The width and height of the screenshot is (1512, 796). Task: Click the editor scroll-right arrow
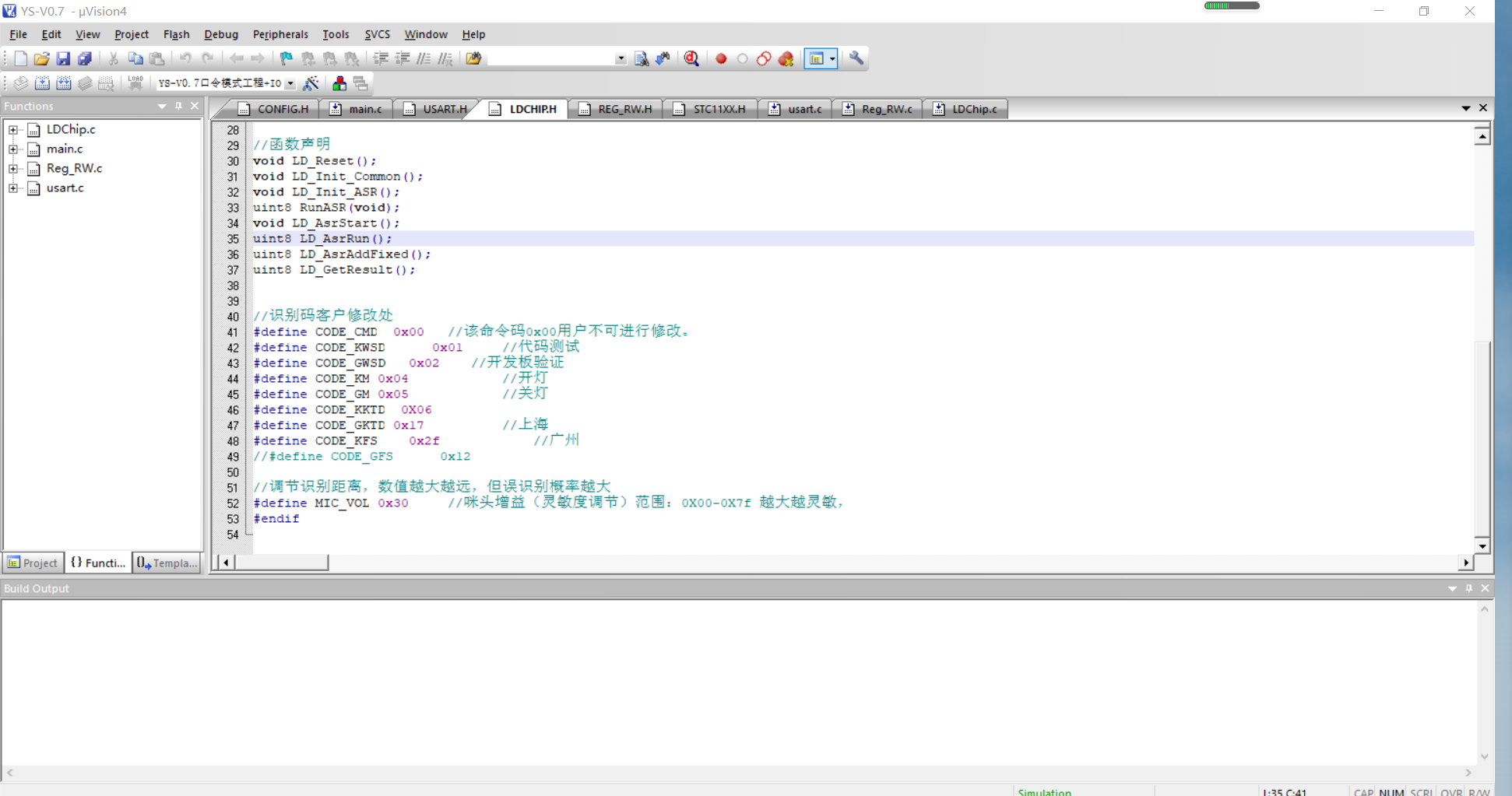point(1466,562)
